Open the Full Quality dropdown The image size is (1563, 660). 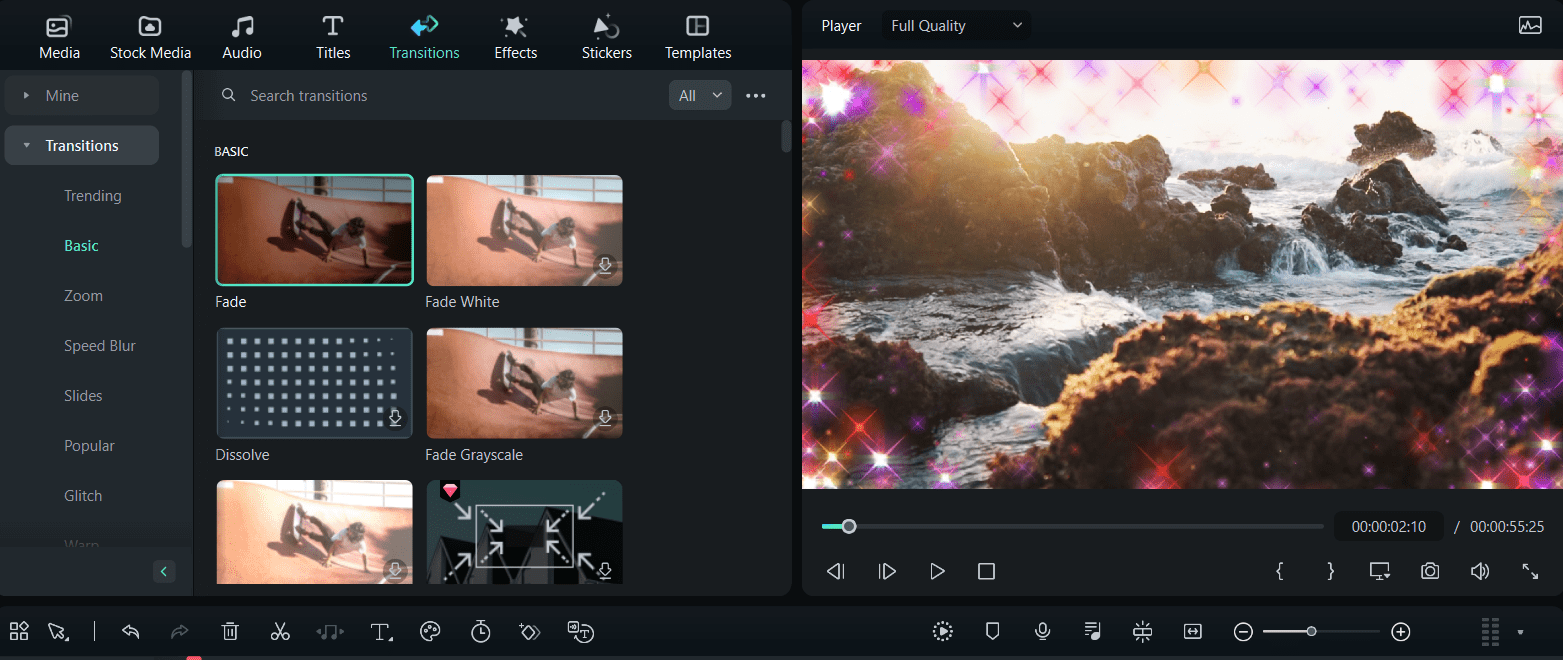[x=955, y=25]
